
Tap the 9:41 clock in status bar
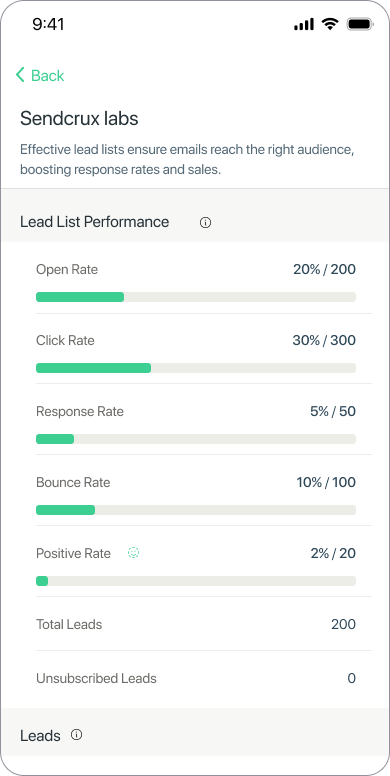click(48, 24)
